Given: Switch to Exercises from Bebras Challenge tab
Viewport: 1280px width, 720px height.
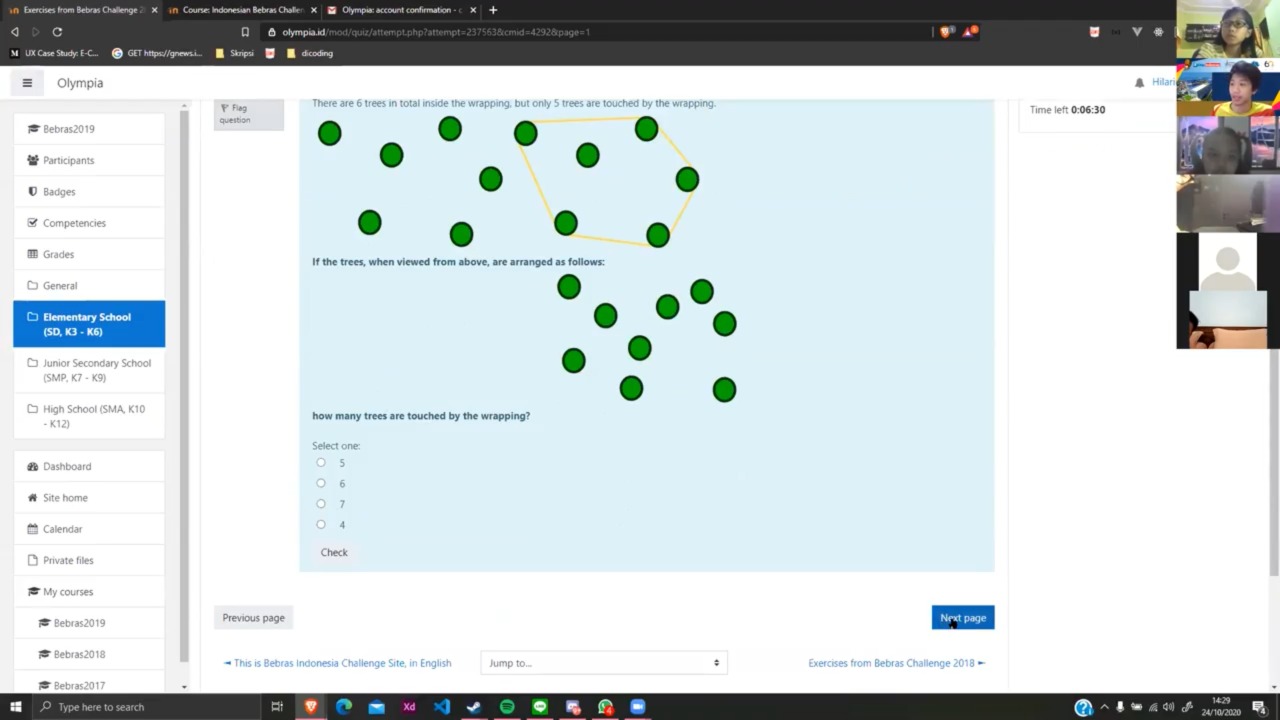Looking at the screenshot, I should [82, 10].
